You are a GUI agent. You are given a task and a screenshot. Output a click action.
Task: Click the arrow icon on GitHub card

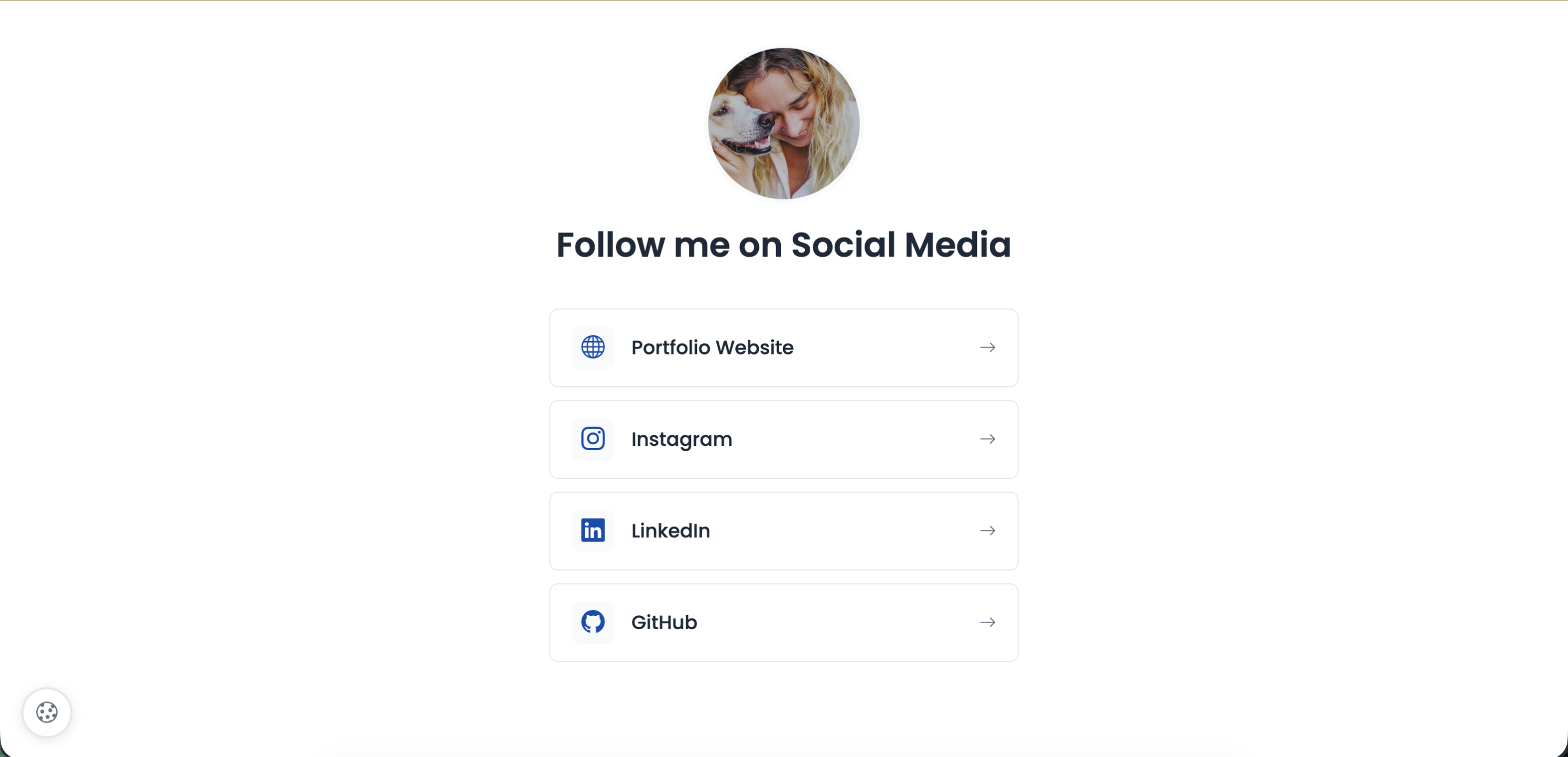[988, 622]
